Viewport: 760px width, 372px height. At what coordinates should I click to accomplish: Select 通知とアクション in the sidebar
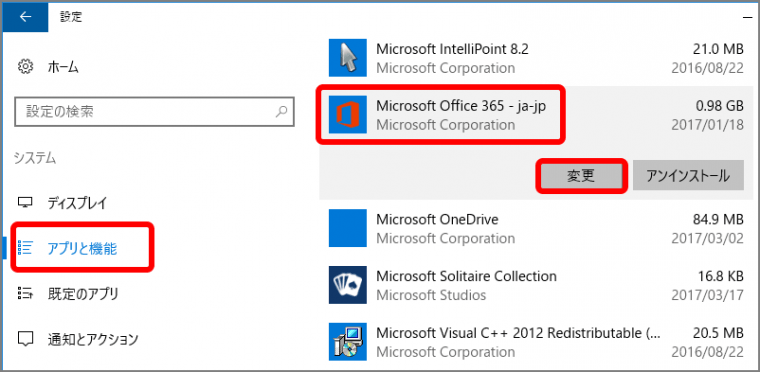point(93,339)
